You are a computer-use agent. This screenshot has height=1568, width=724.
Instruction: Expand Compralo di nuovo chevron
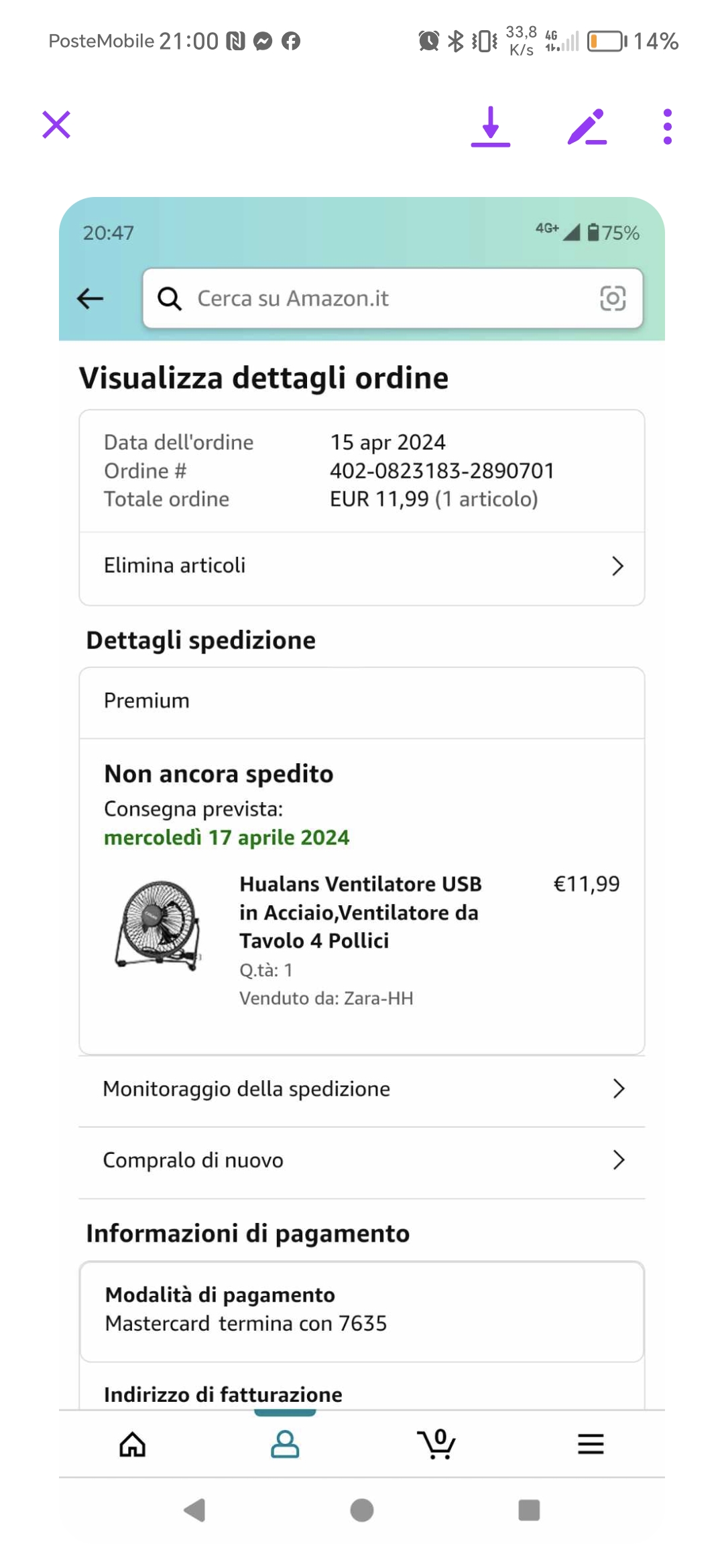(618, 1160)
